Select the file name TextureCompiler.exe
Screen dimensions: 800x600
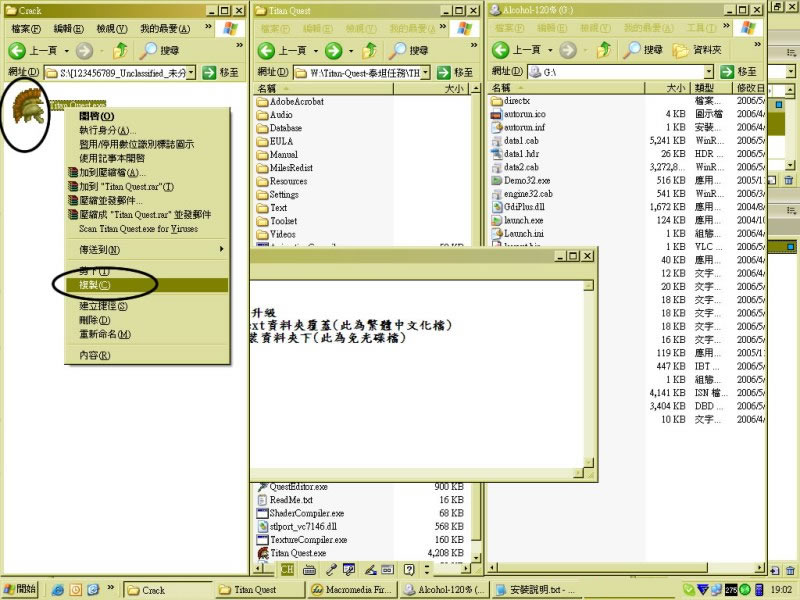coord(309,540)
